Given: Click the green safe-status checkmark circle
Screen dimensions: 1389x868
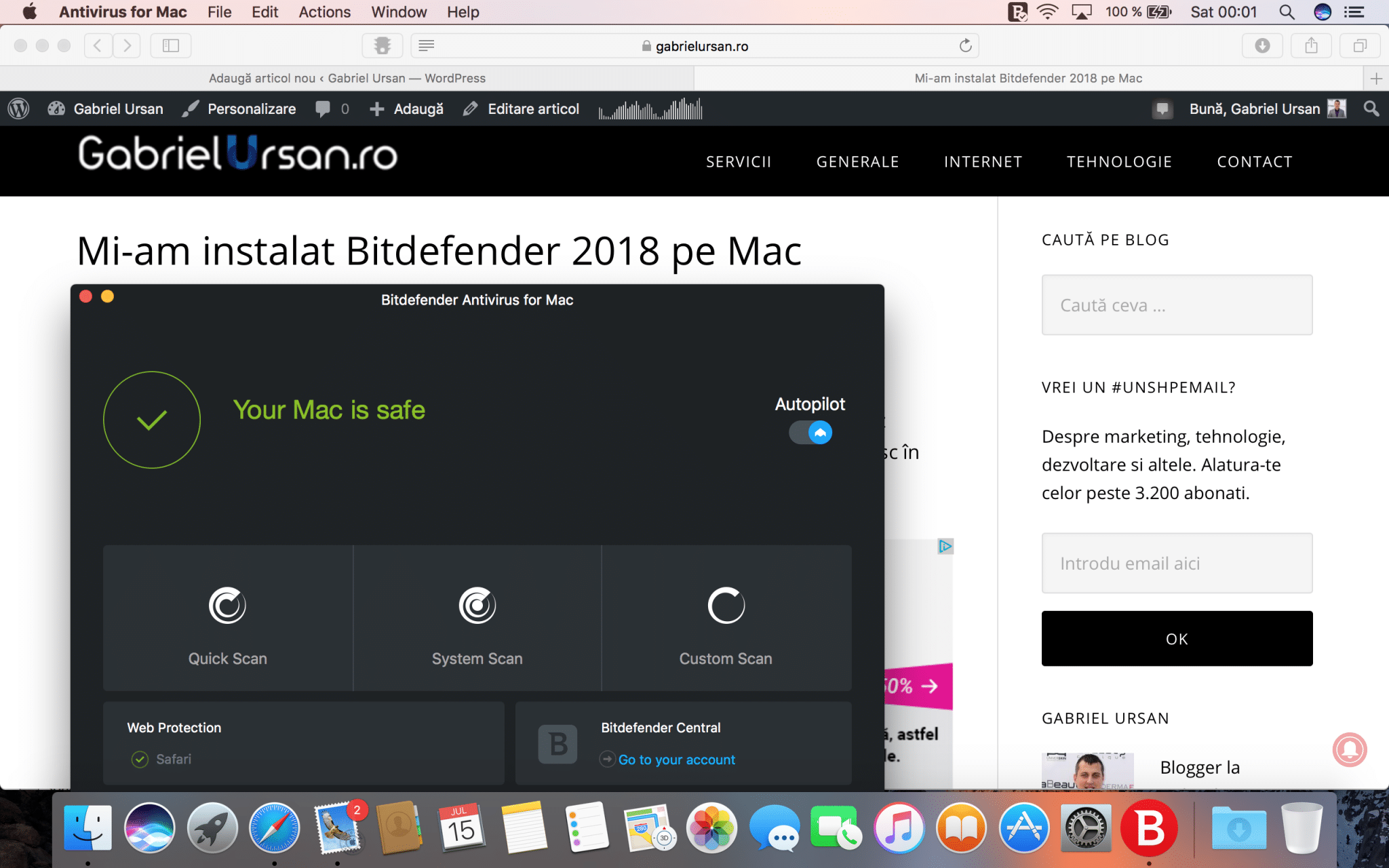Looking at the screenshot, I should pos(152,420).
